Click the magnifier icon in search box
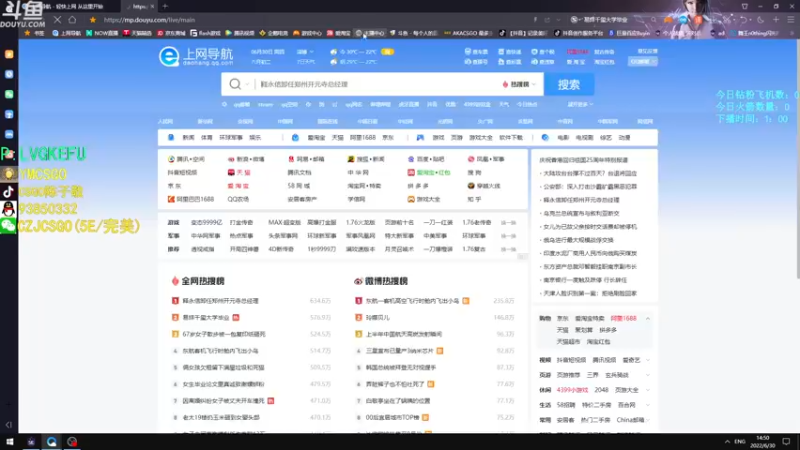Viewport: 800px width, 450px height. click(235, 84)
